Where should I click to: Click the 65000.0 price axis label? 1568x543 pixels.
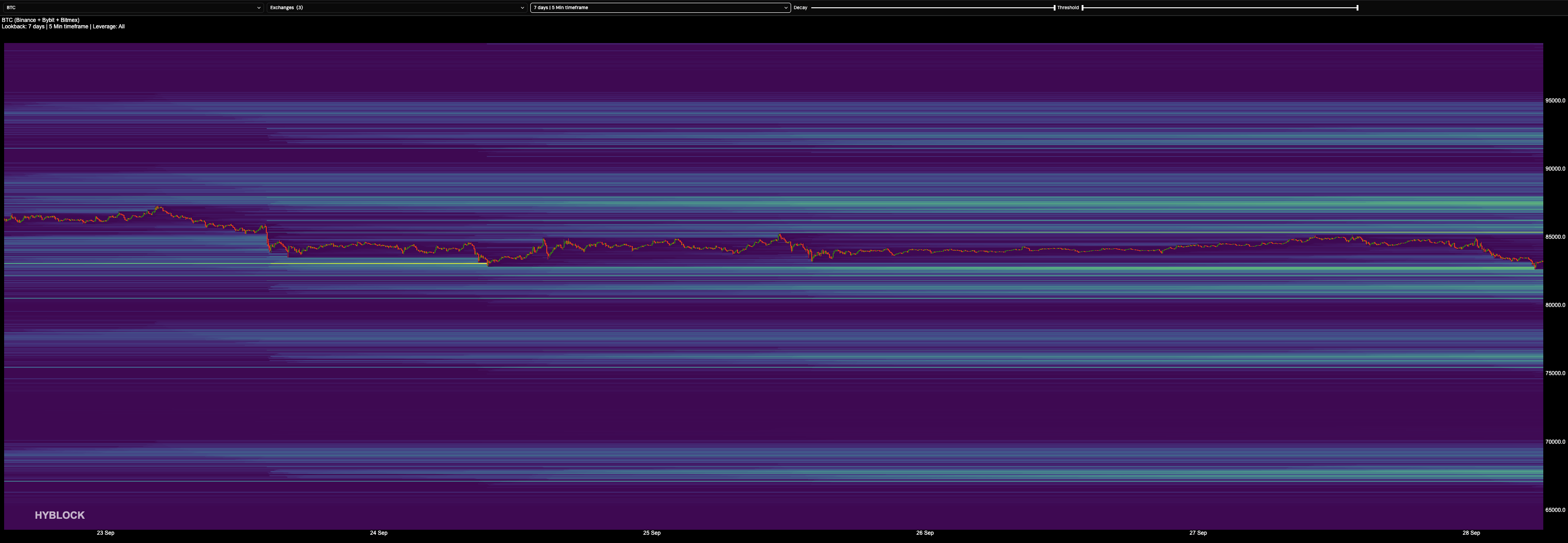1555,510
